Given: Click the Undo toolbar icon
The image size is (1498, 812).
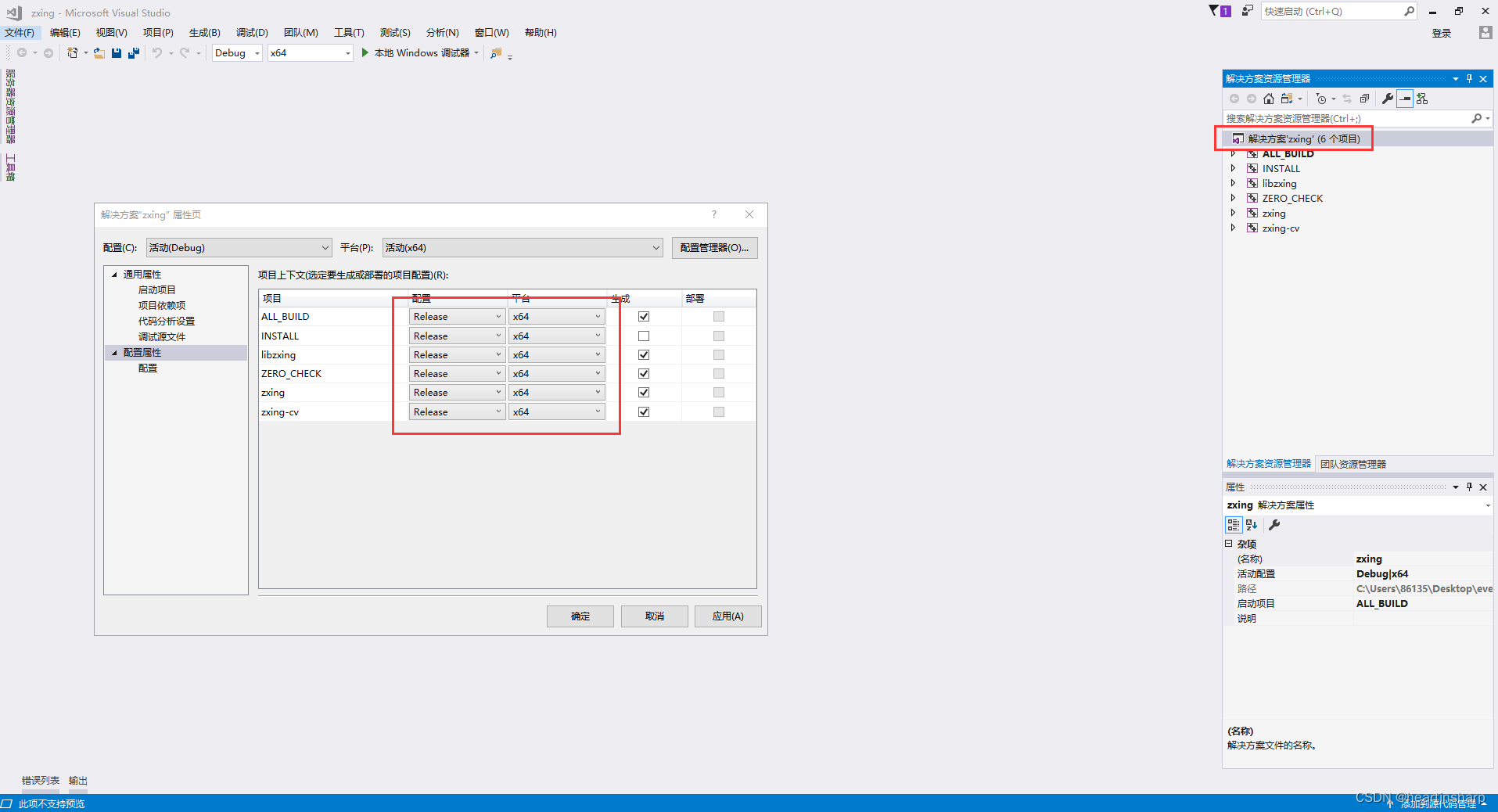Looking at the screenshot, I should 157,52.
